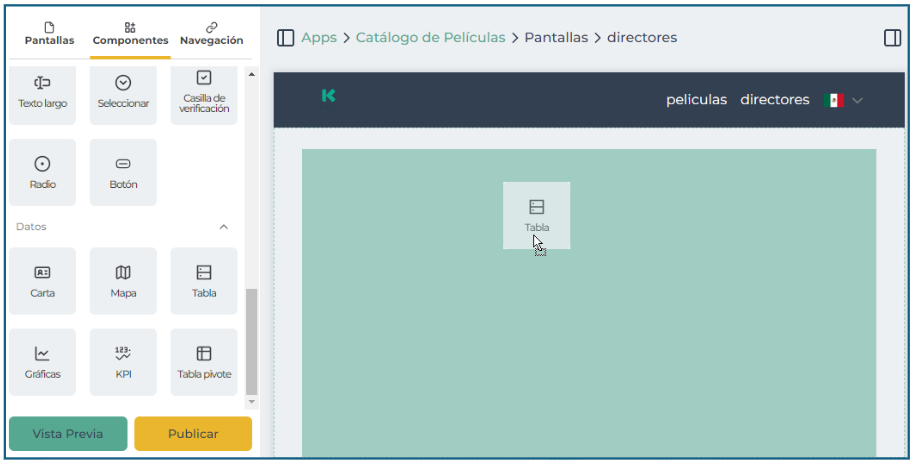The image size is (914, 464).
Task: Select the KPI component
Action: (x=123, y=362)
